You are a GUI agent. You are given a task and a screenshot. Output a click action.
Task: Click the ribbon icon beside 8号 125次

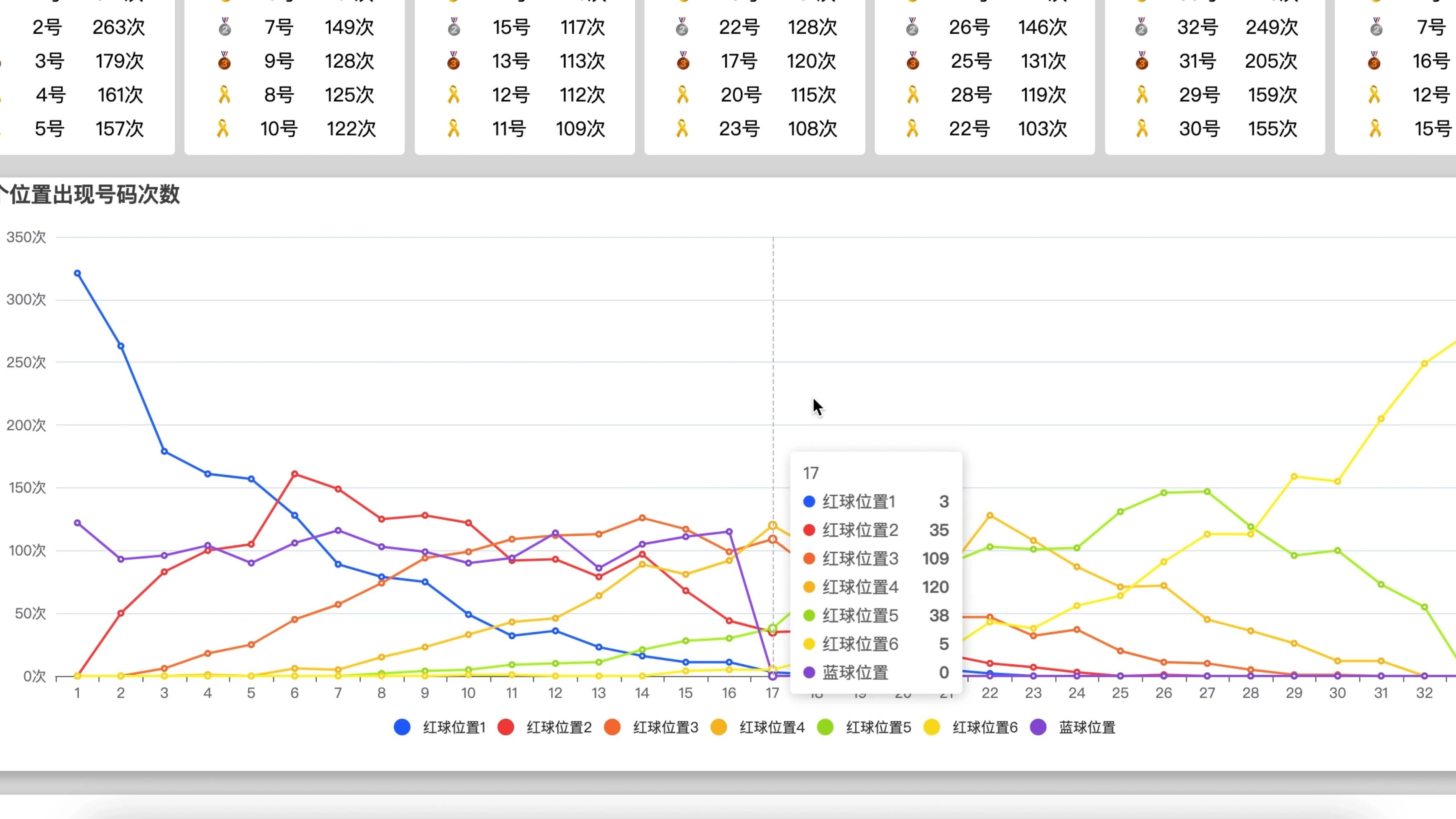tap(224, 95)
